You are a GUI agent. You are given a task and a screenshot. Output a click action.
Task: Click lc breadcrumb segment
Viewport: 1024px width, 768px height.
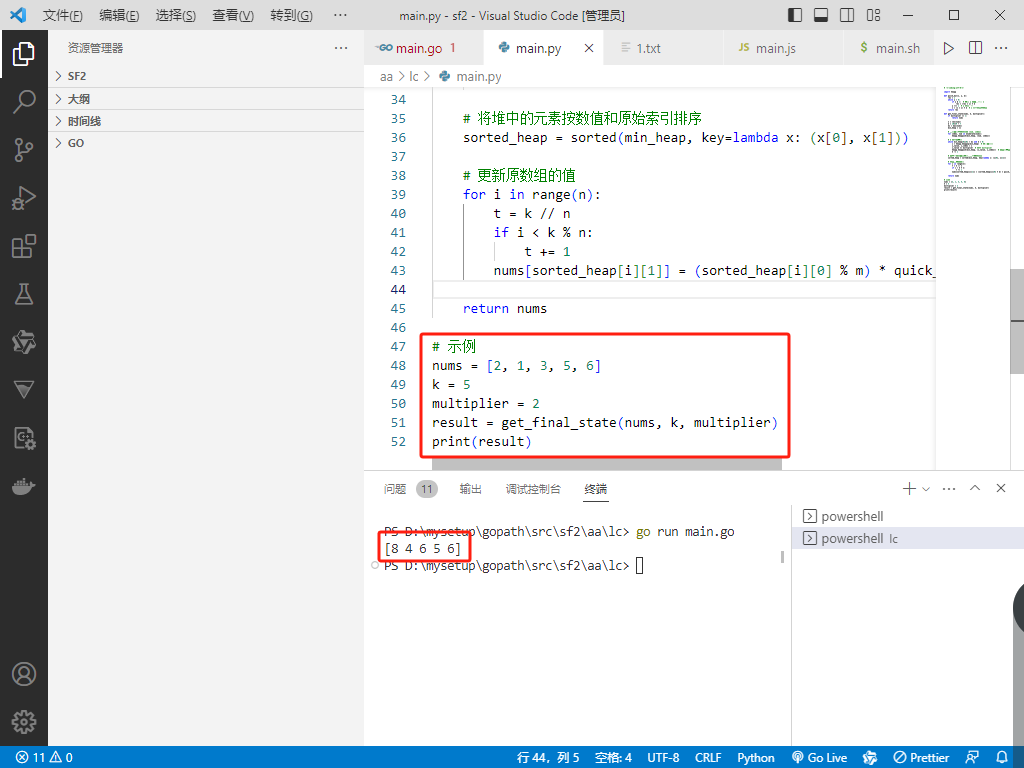point(413,76)
